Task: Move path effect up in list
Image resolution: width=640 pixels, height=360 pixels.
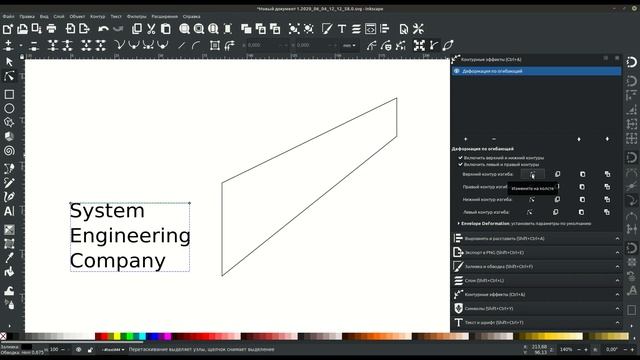Action: (579, 139)
